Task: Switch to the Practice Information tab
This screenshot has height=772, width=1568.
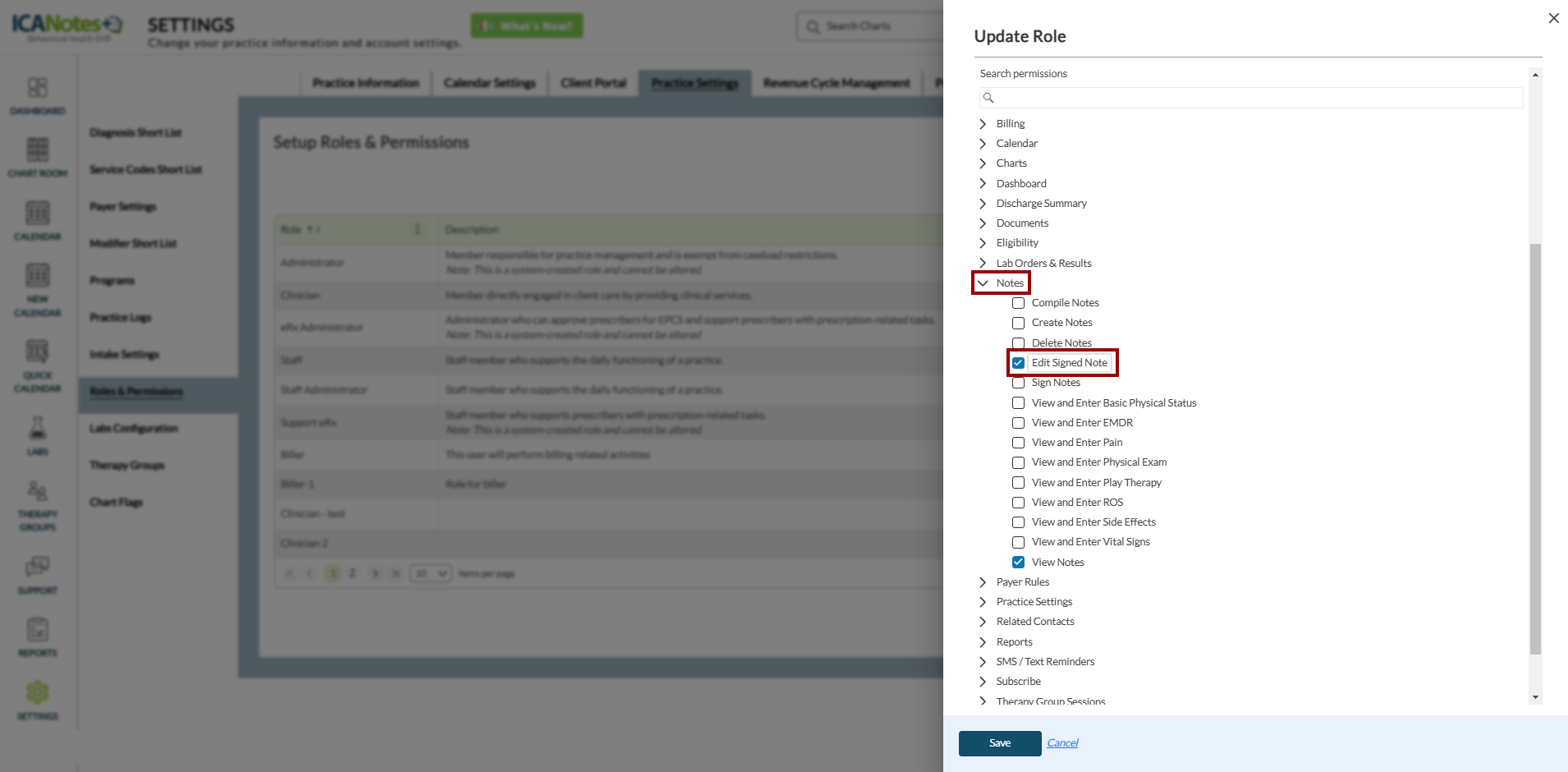Action: [x=365, y=83]
